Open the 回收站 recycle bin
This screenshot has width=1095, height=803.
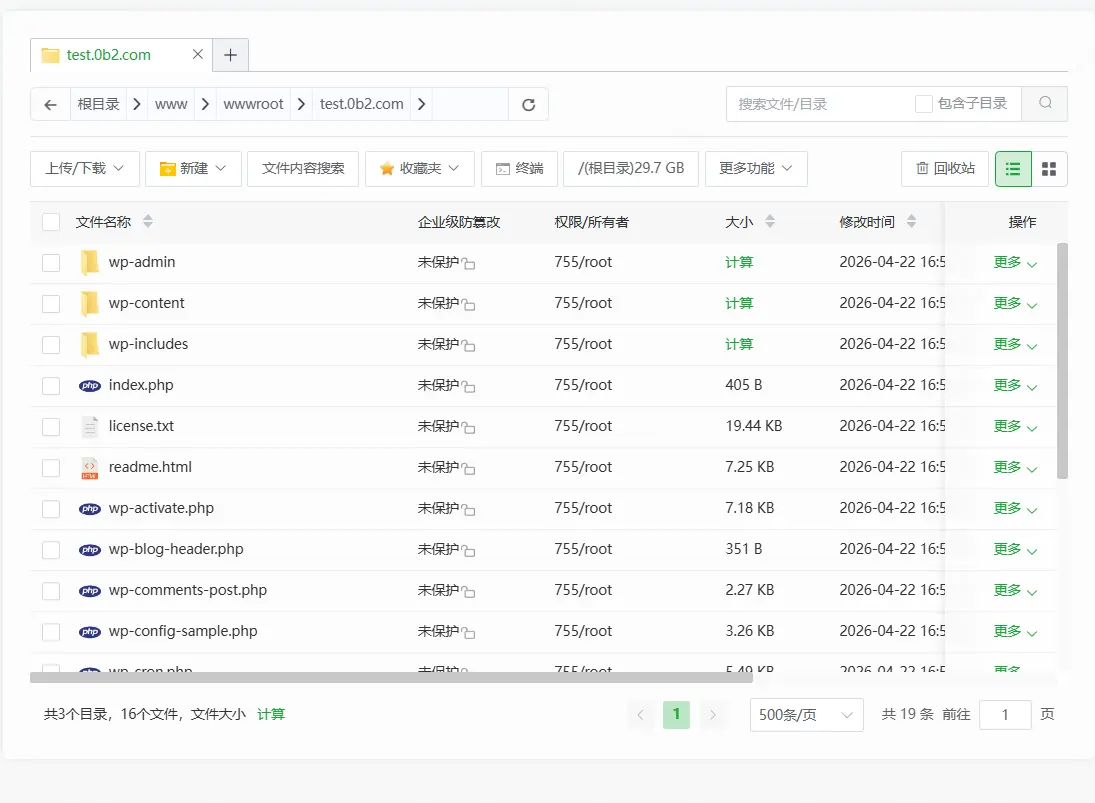click(945, 169)
